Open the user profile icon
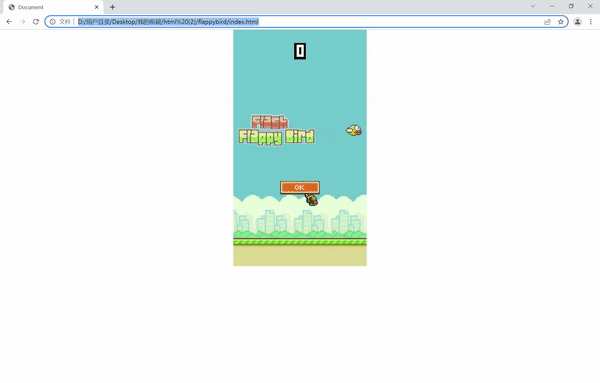The height and width of the screenshot is (383, 600). pyautogui.click(x=577, y=22)
